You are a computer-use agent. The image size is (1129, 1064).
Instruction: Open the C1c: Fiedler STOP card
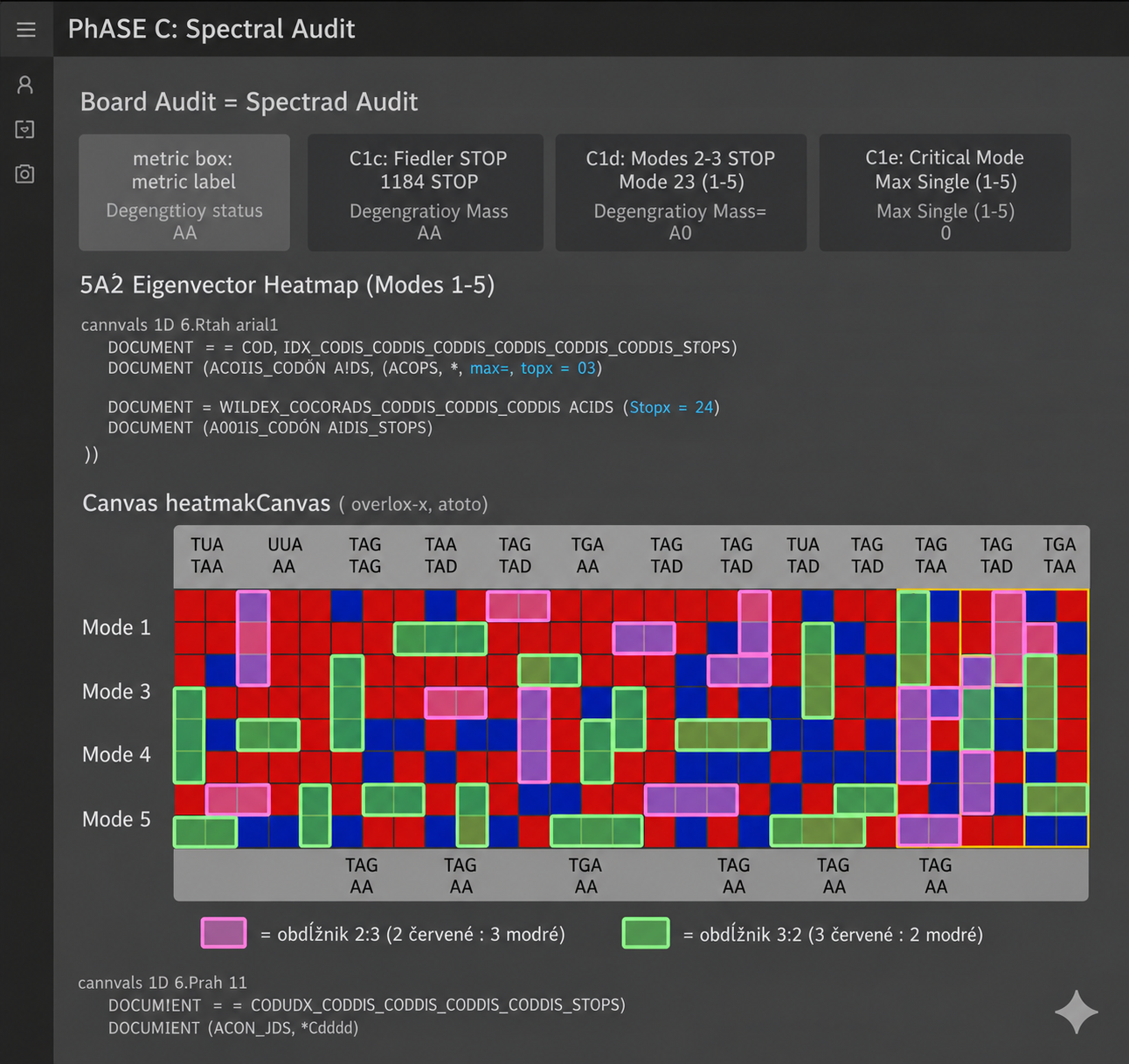[x=426, y=192]
